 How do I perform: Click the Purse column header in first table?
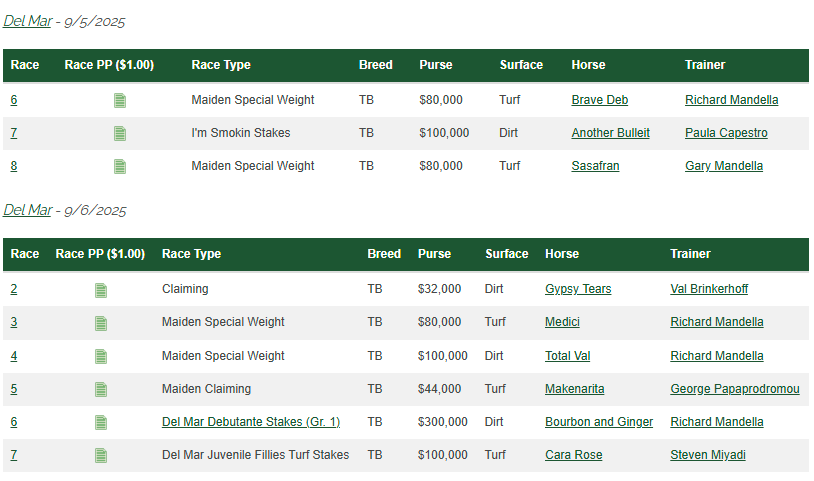pos(436,65)
